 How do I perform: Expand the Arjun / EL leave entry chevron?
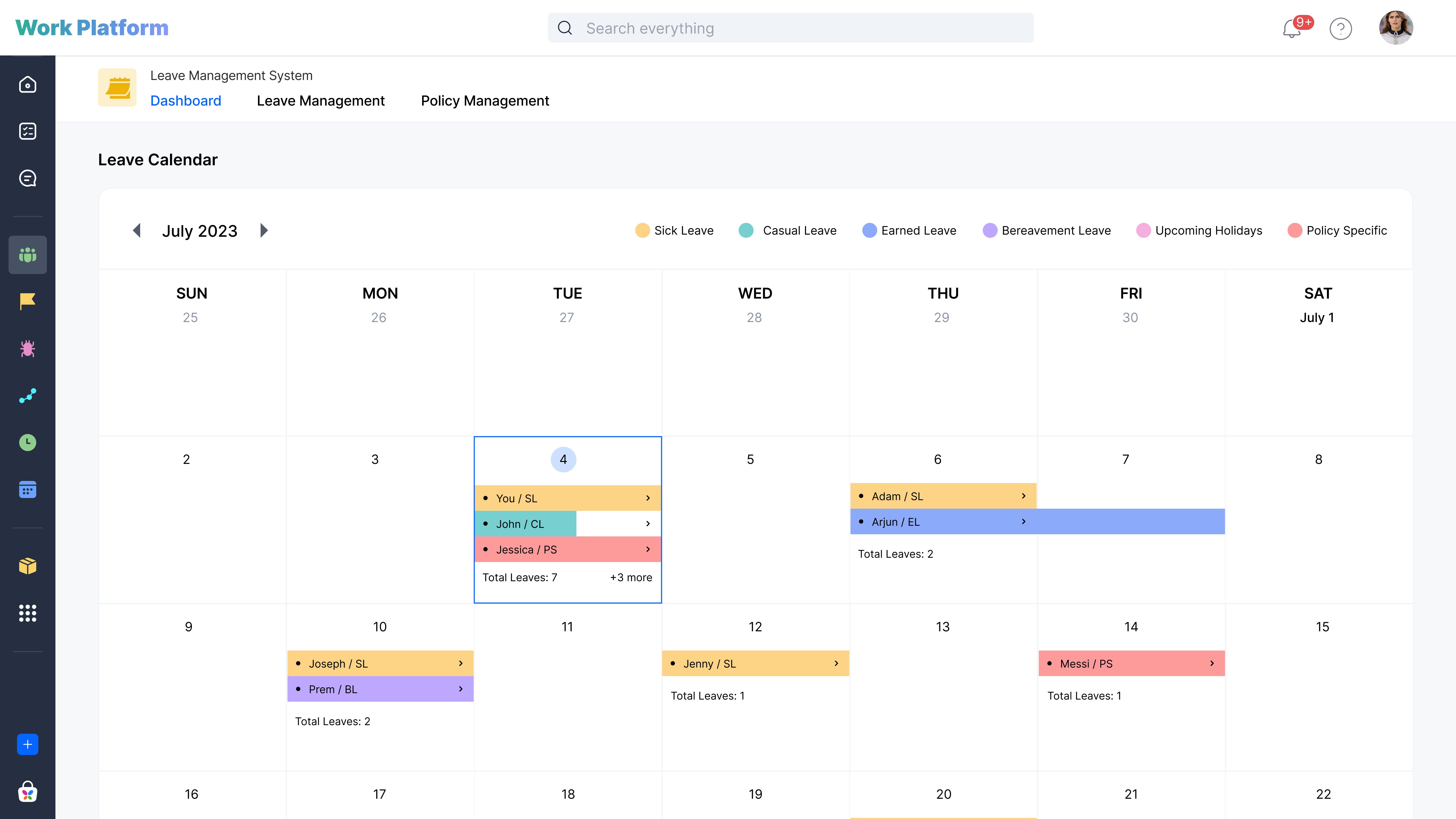[1023, 521]
